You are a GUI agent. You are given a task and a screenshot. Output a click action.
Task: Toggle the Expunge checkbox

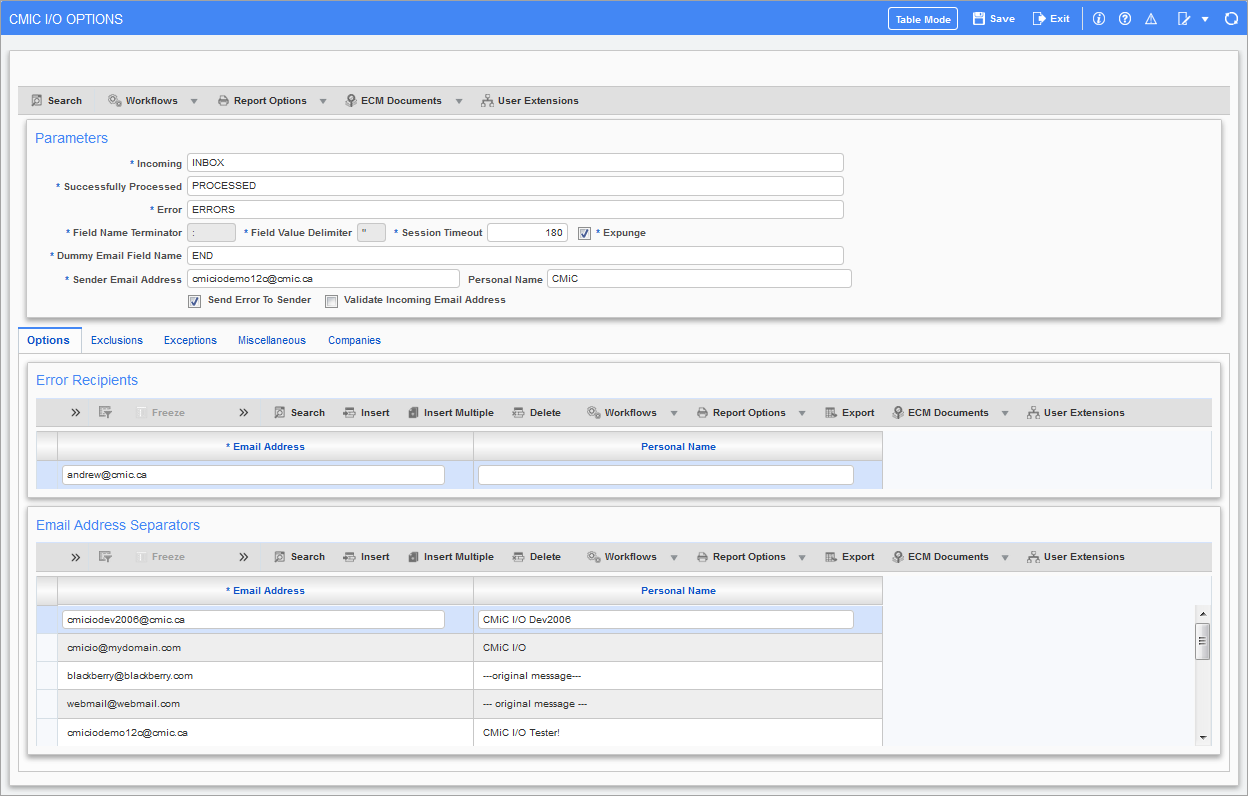coord(585,233)
